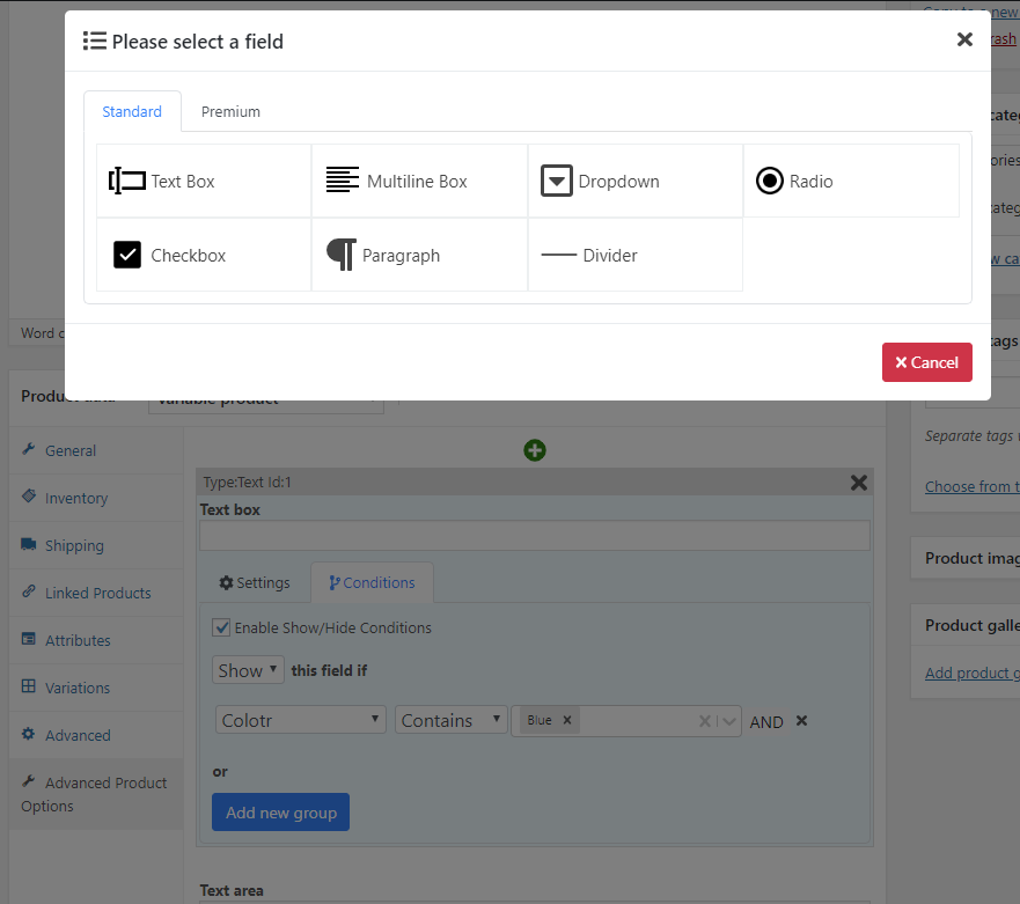
Task: Click inside the Text box input field
Action: [x=534, y=535]
